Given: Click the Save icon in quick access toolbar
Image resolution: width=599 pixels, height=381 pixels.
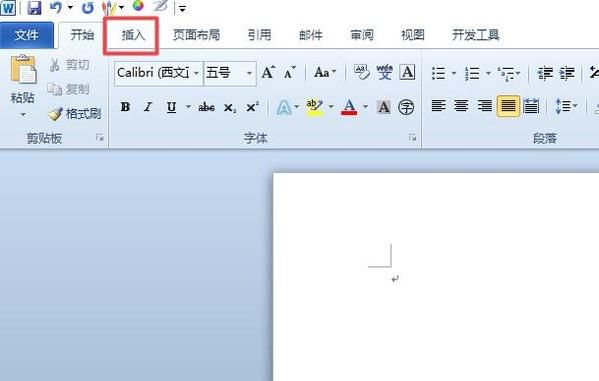Looking at the screenshot, I should coord(34,7).
